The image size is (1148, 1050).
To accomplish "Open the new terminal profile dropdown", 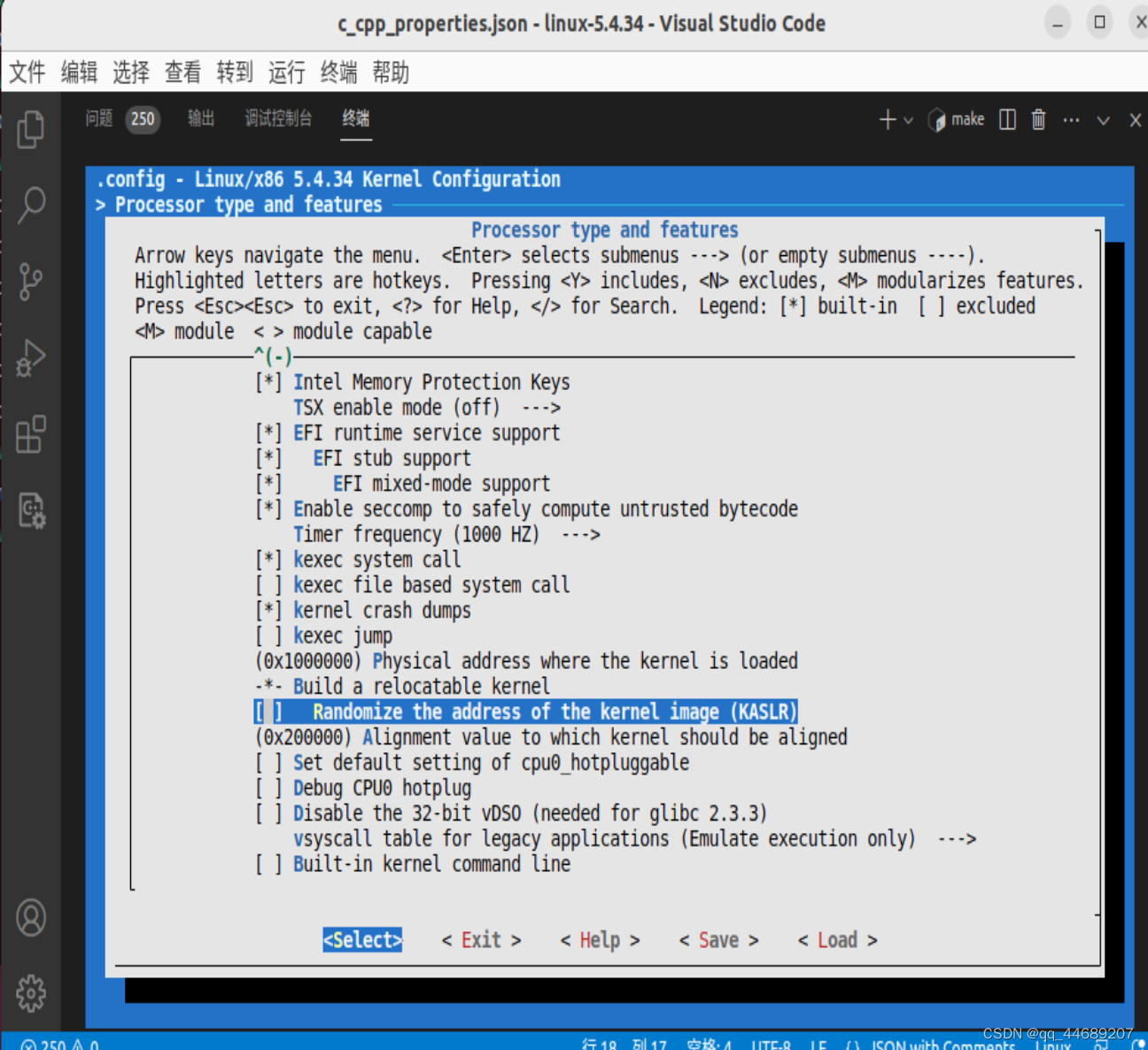I will pos(908,119).
